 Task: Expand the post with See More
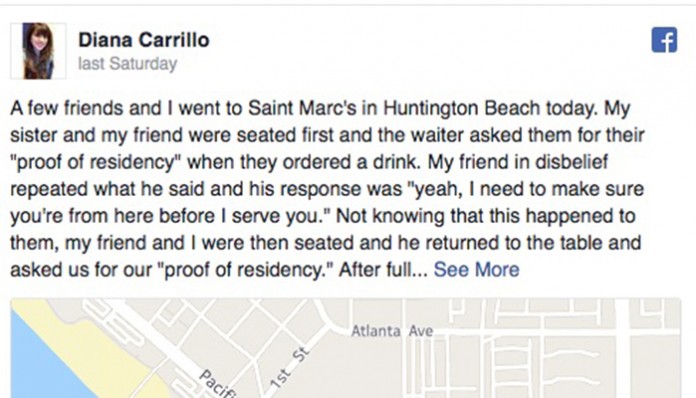tap(476, 269)
